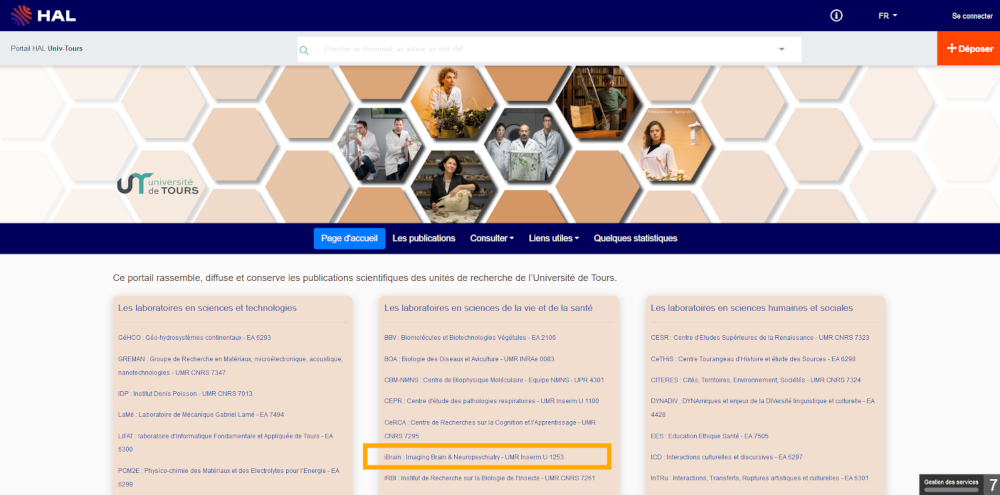Click the three researchers hexagon photo
The height and width of the screenshot is (495, 1000).
[x=526, y=145]
